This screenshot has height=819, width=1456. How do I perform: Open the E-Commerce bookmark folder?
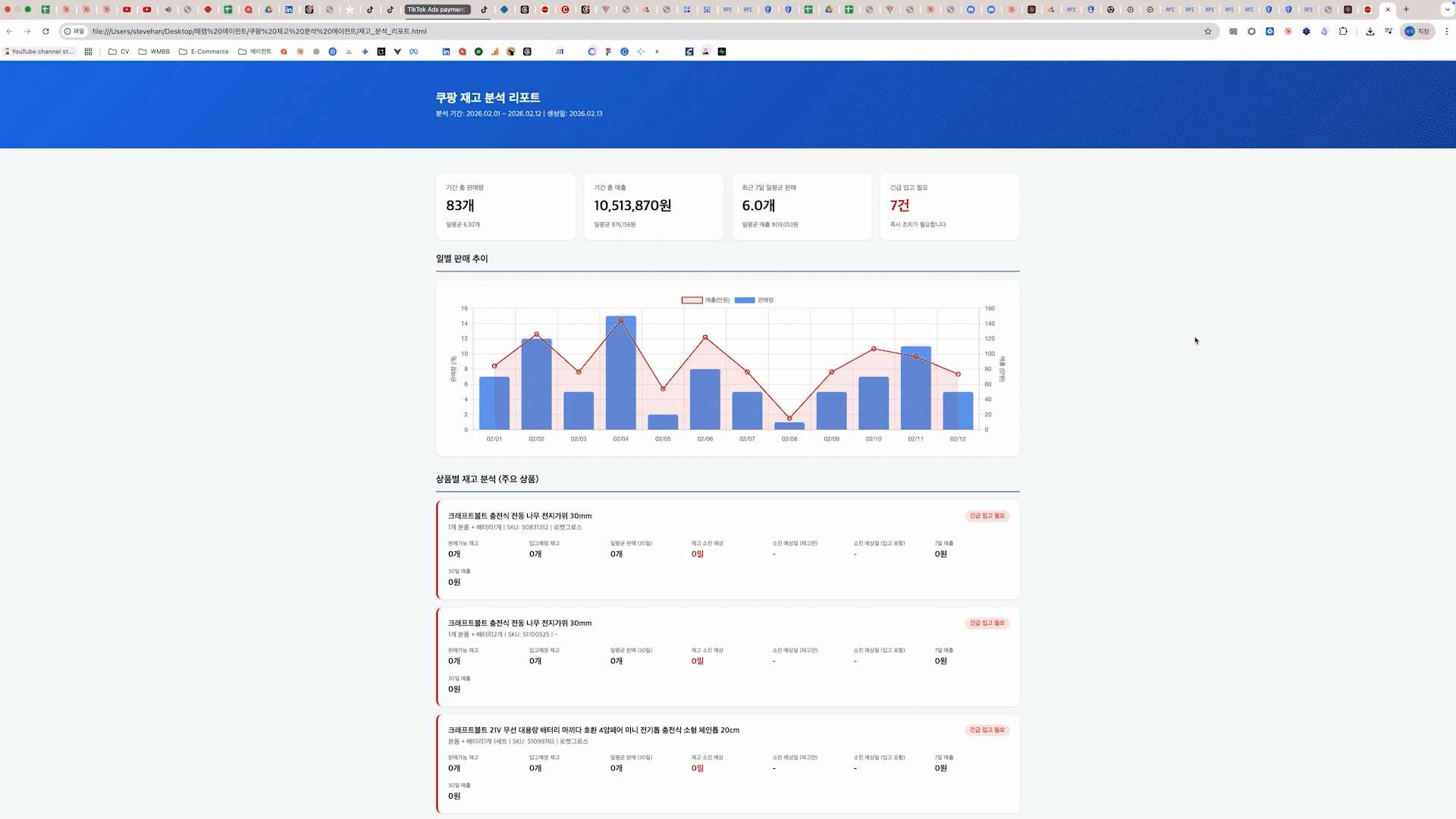204,52
